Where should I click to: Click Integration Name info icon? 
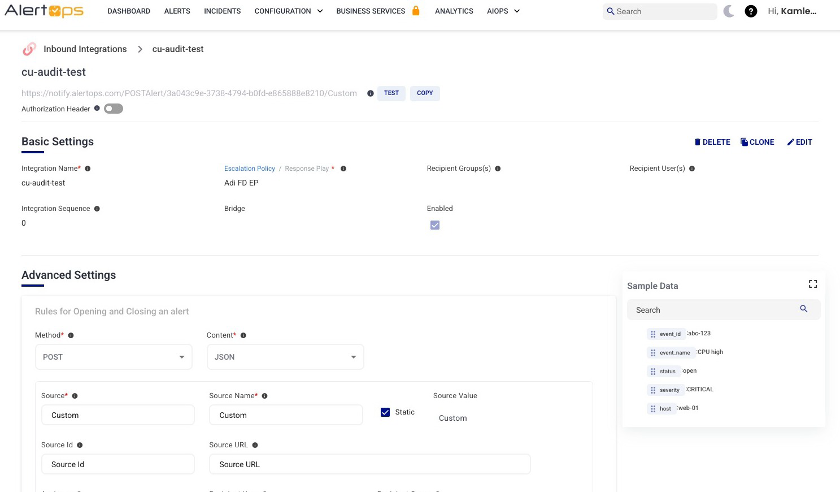point(88,168)
